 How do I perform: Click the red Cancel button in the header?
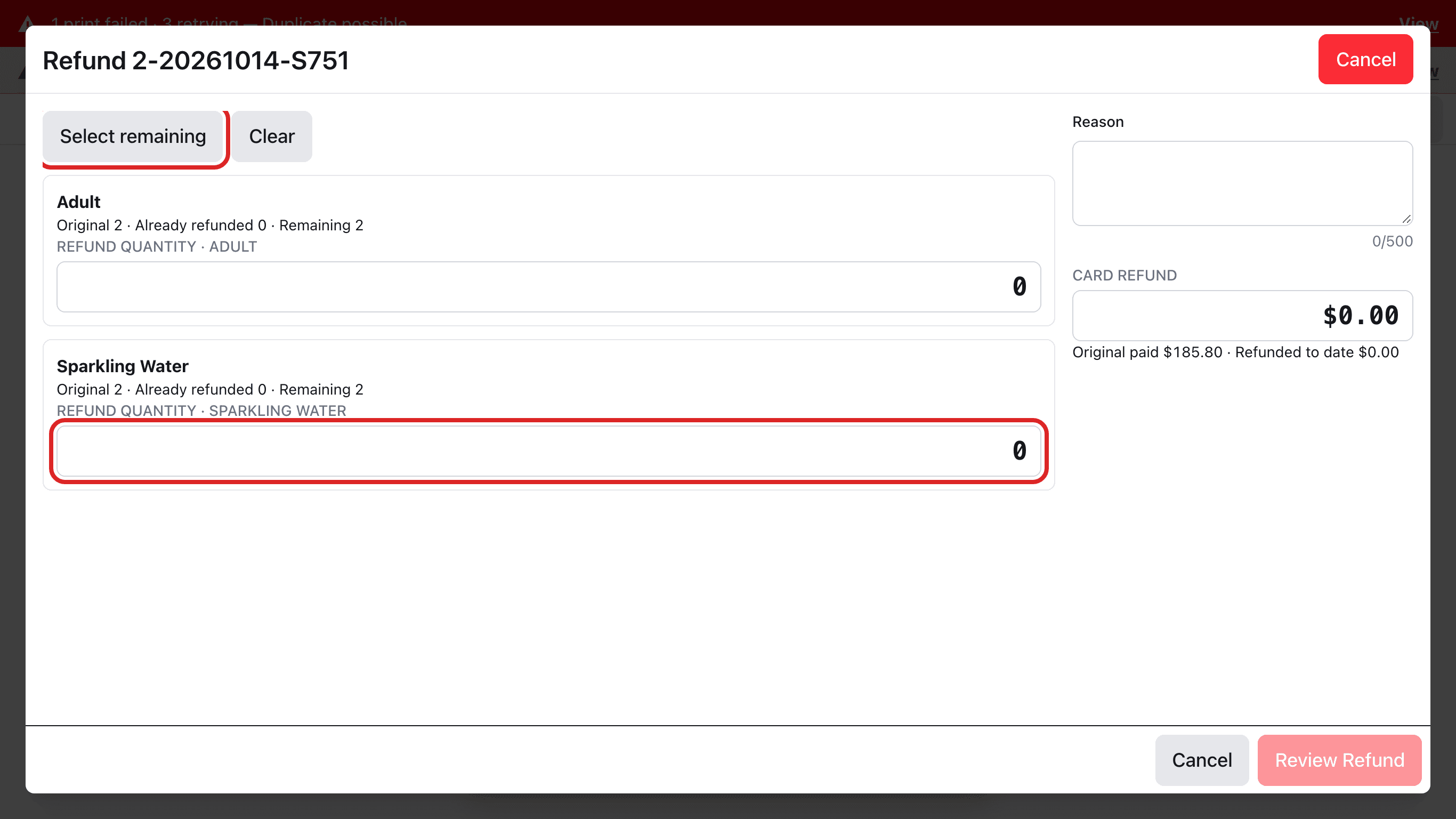coord(1365,59)
